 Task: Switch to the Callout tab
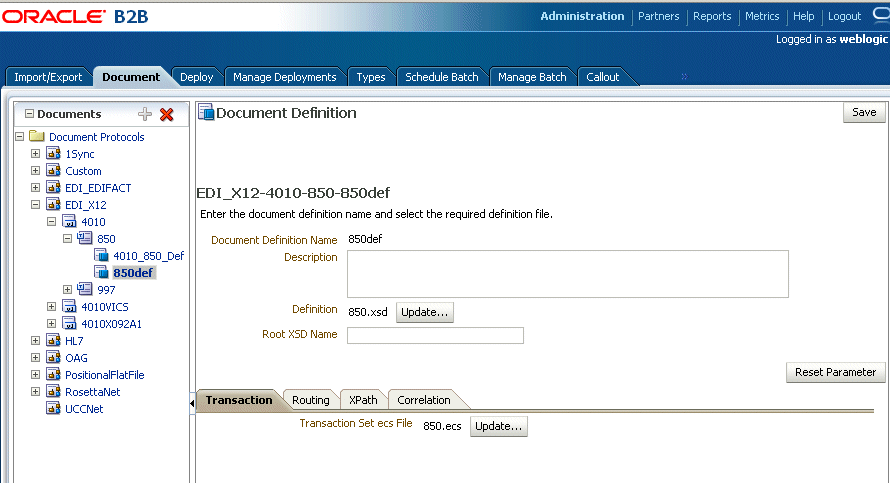pyautogui.click(x=602, y=77)
